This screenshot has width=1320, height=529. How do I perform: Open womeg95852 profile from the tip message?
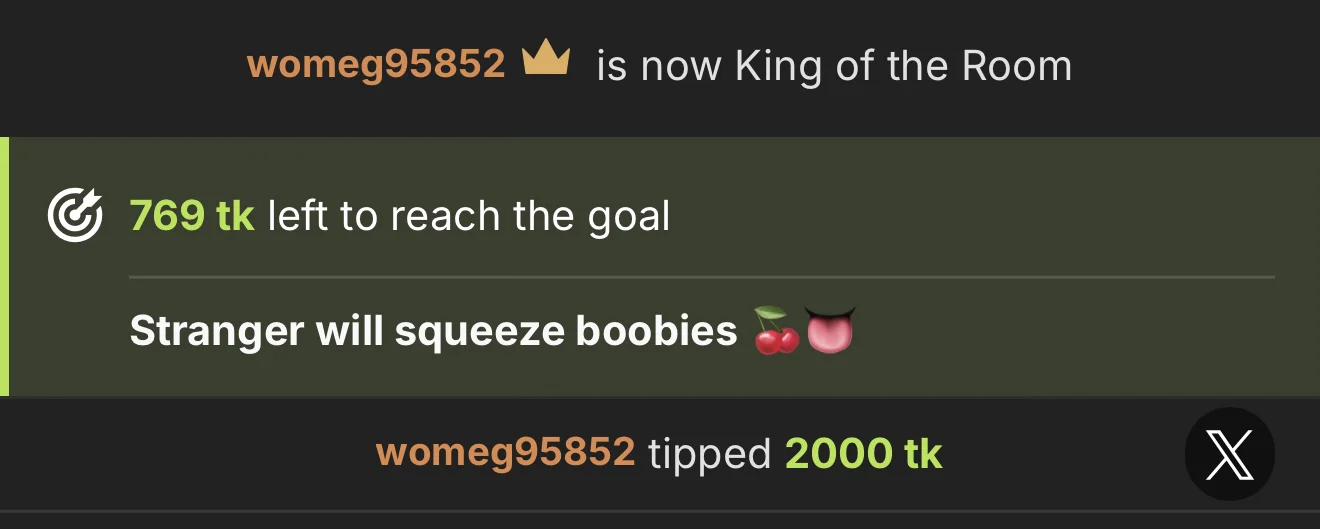(505, 453)
